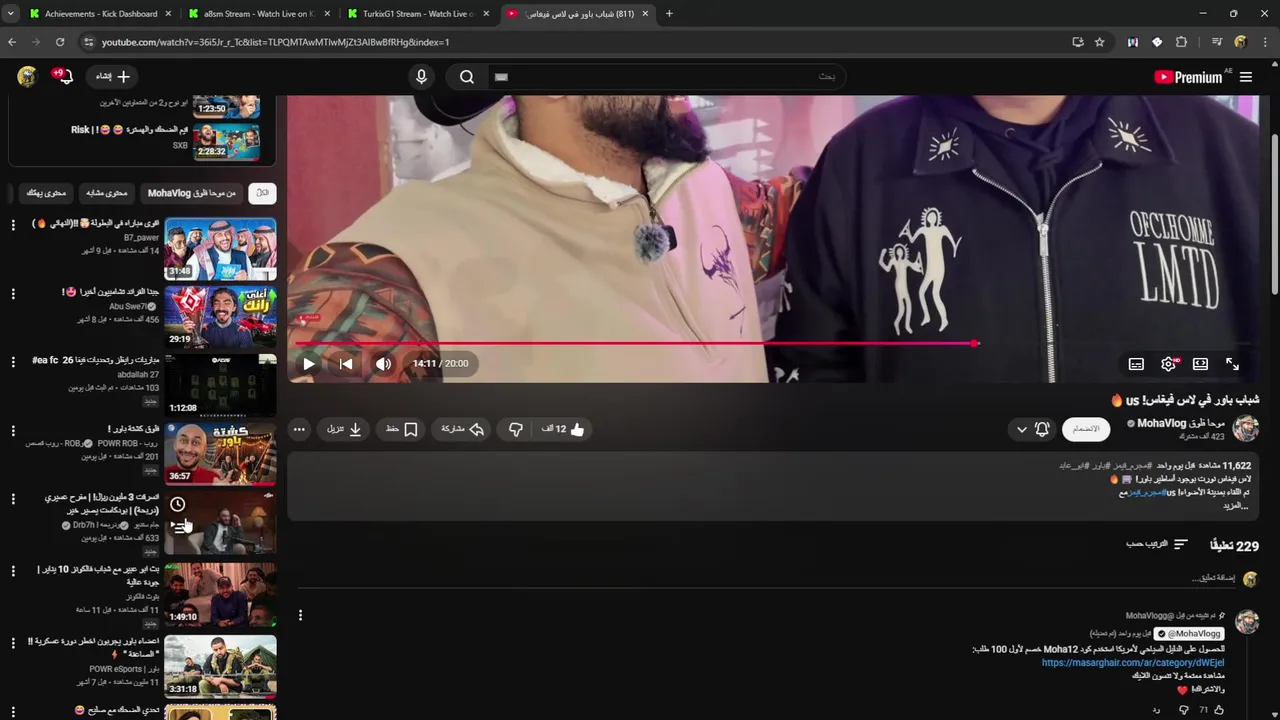The image size is (1280, 720).
Task: Select the الكل filter chip
Action: [x=262, y=193]
